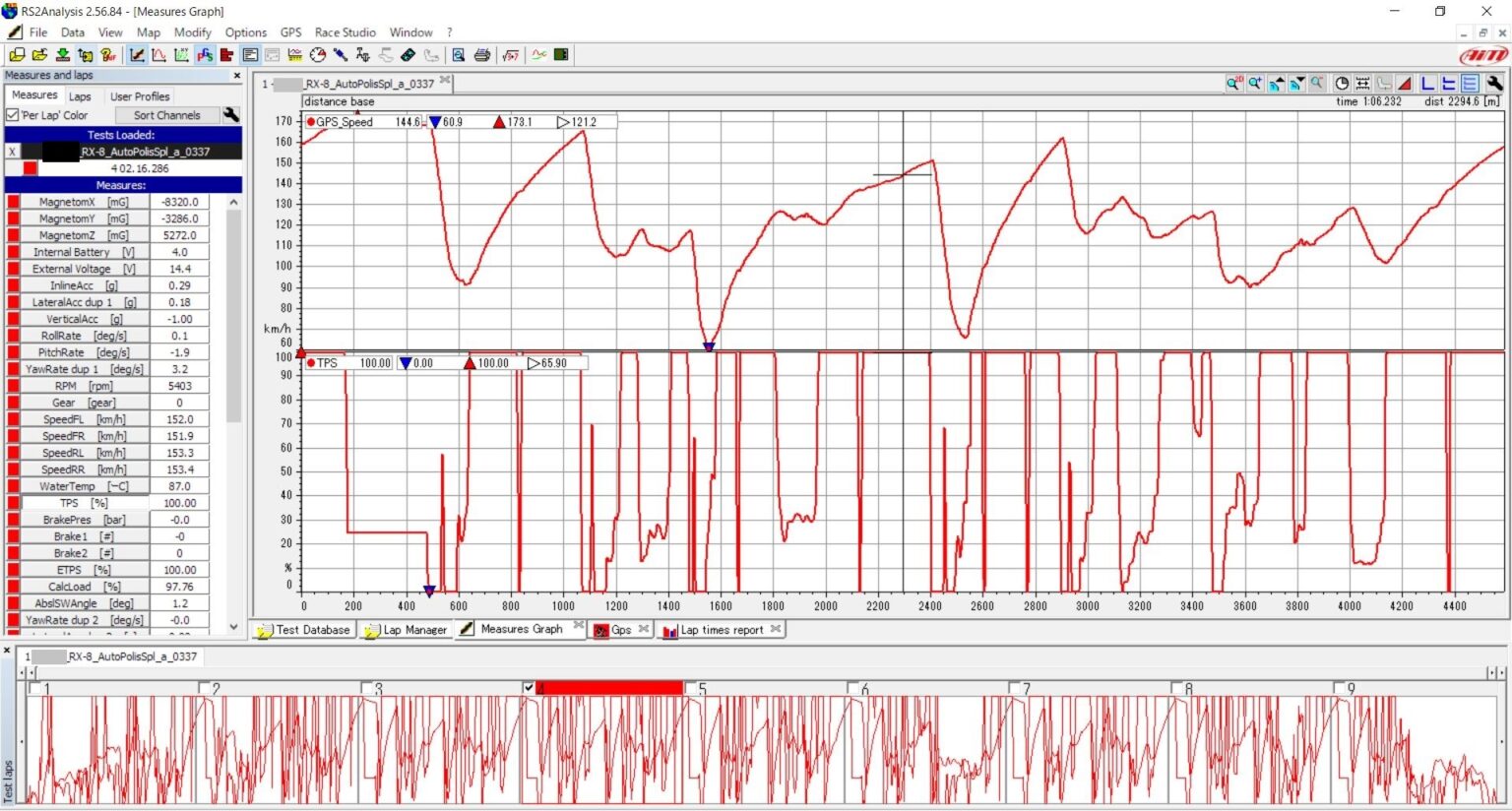The image size is (1512, 811).
Task: Switch to the Lap times report tab
Action: tap(722, 630)
